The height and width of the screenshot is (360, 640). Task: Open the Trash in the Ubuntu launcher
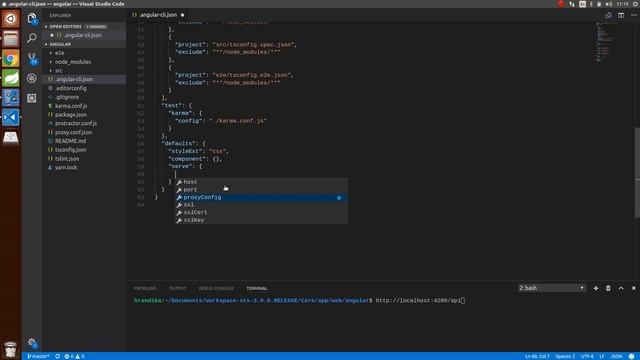coord(11,349)
